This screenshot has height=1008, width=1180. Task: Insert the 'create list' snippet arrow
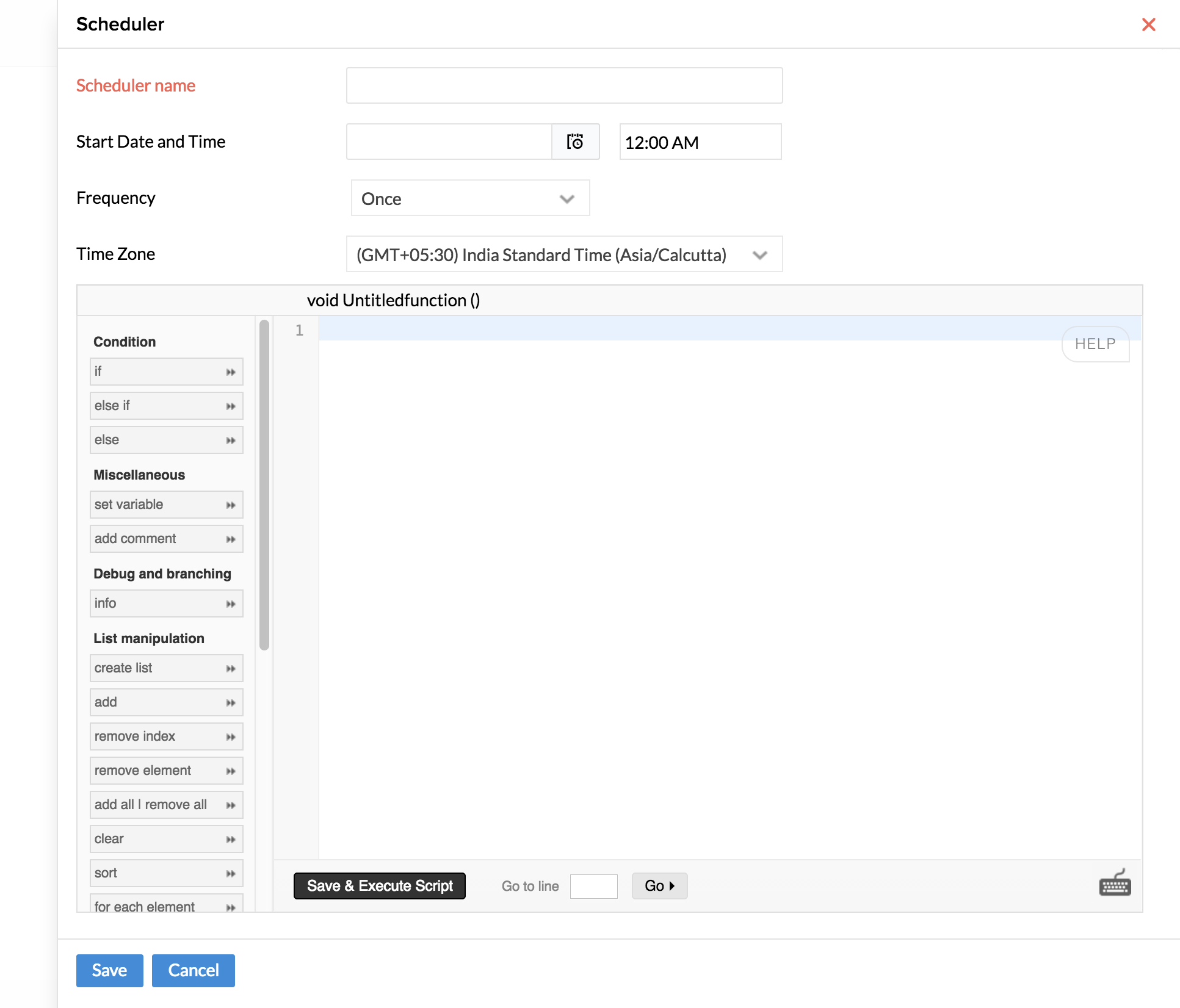click(x=230, y=669)
